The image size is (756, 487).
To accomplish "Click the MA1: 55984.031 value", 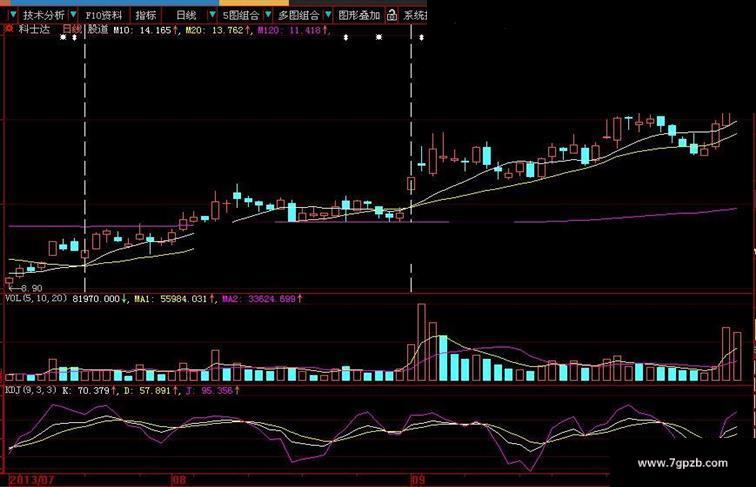I will point(170,299).
